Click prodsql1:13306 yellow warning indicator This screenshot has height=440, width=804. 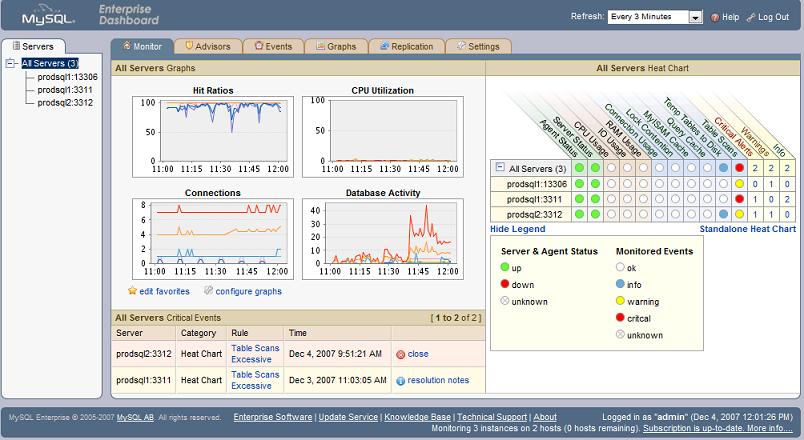[x=739, y=184]
